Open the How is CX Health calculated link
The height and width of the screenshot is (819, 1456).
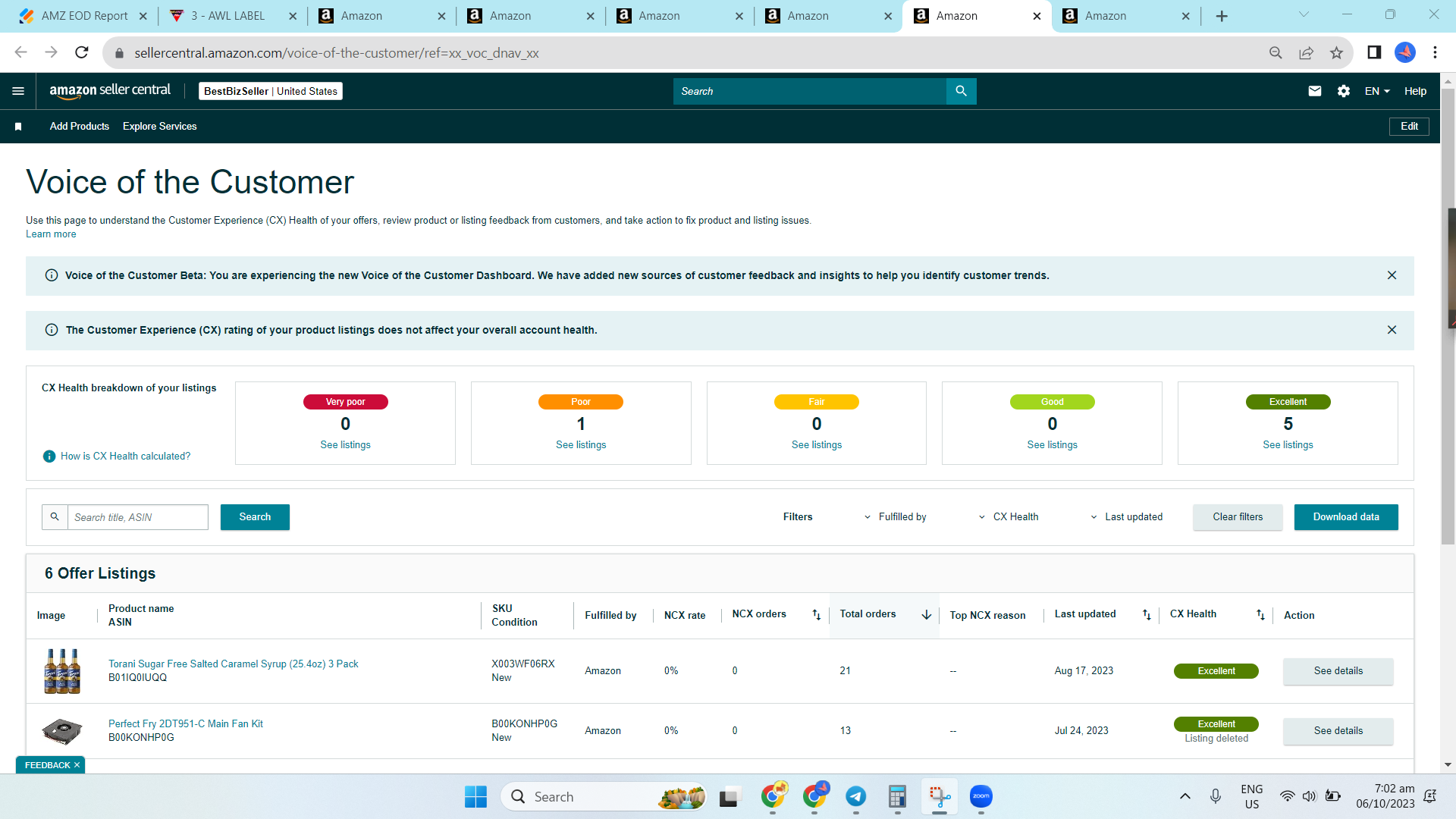click(126, 457)
